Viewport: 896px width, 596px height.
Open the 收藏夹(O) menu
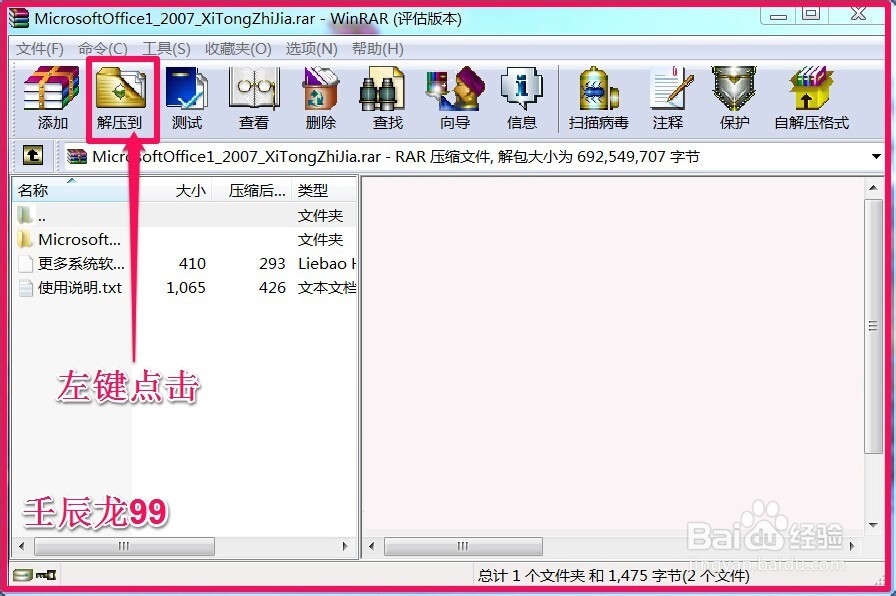(x=238, y=49)
